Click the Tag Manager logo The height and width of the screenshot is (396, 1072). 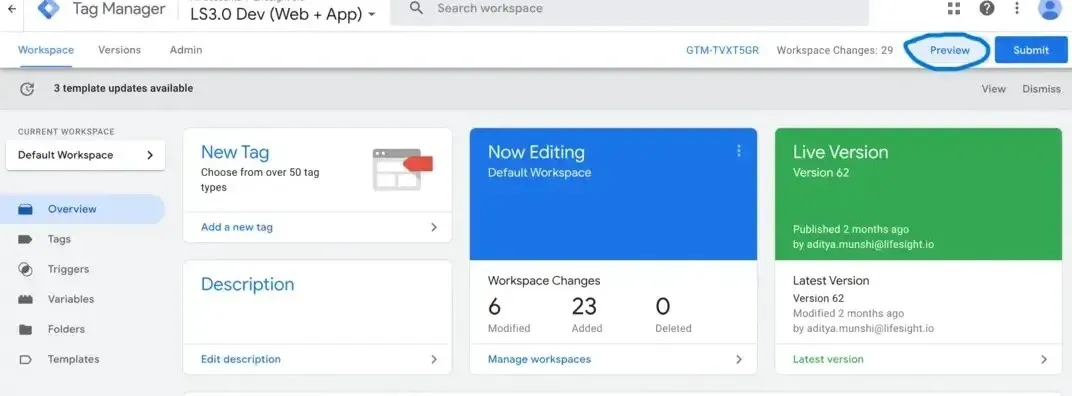pos(49,9)
